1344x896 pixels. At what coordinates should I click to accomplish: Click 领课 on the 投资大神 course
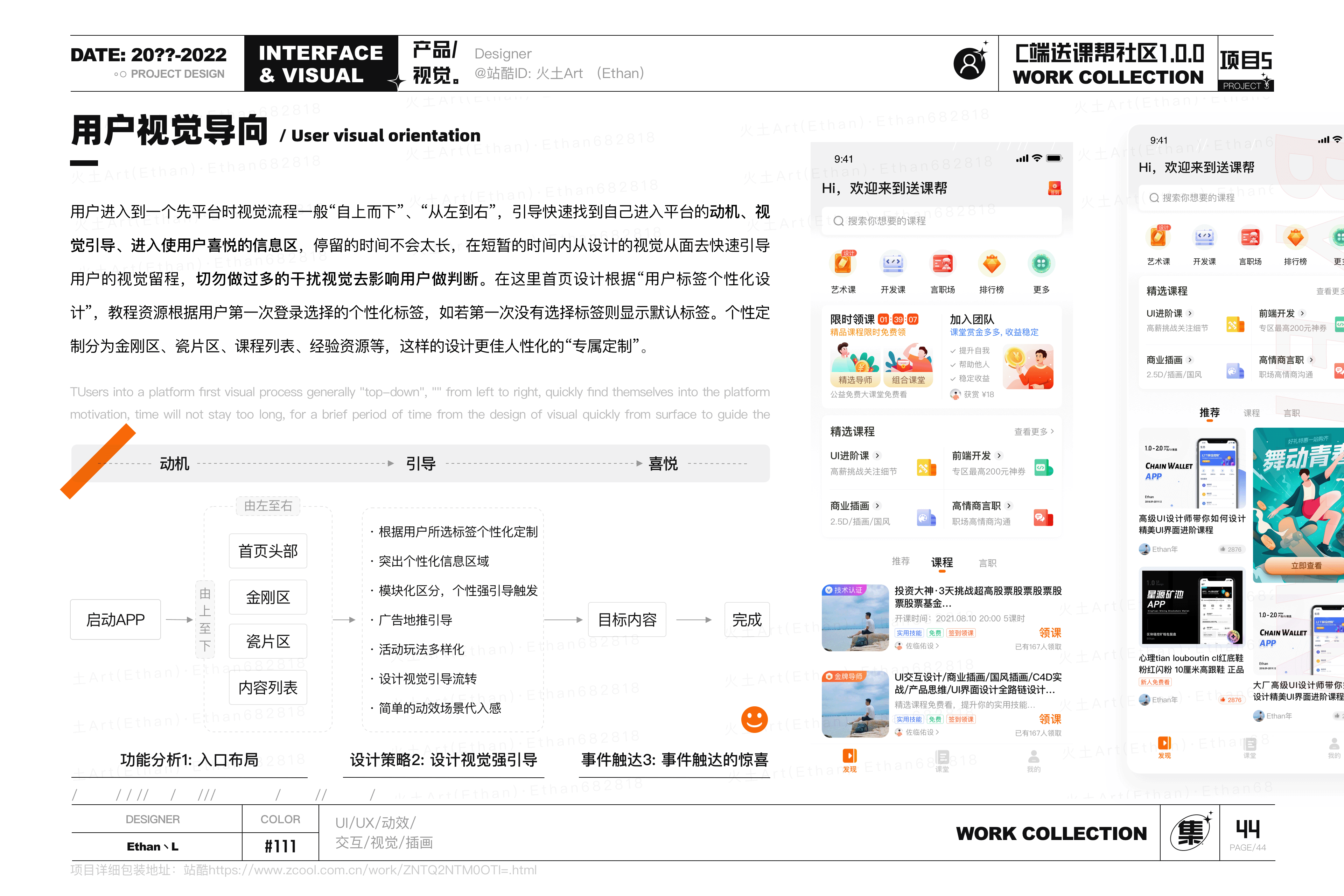(1050, 632)
